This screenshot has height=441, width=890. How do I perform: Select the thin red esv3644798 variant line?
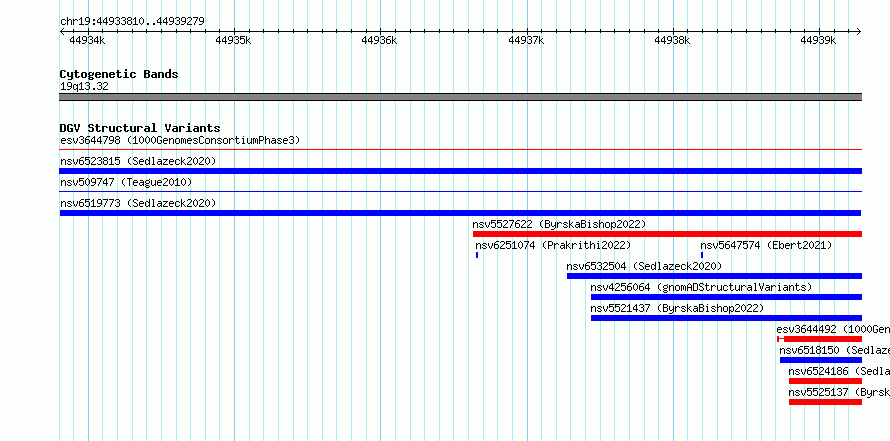coord(461,150)
